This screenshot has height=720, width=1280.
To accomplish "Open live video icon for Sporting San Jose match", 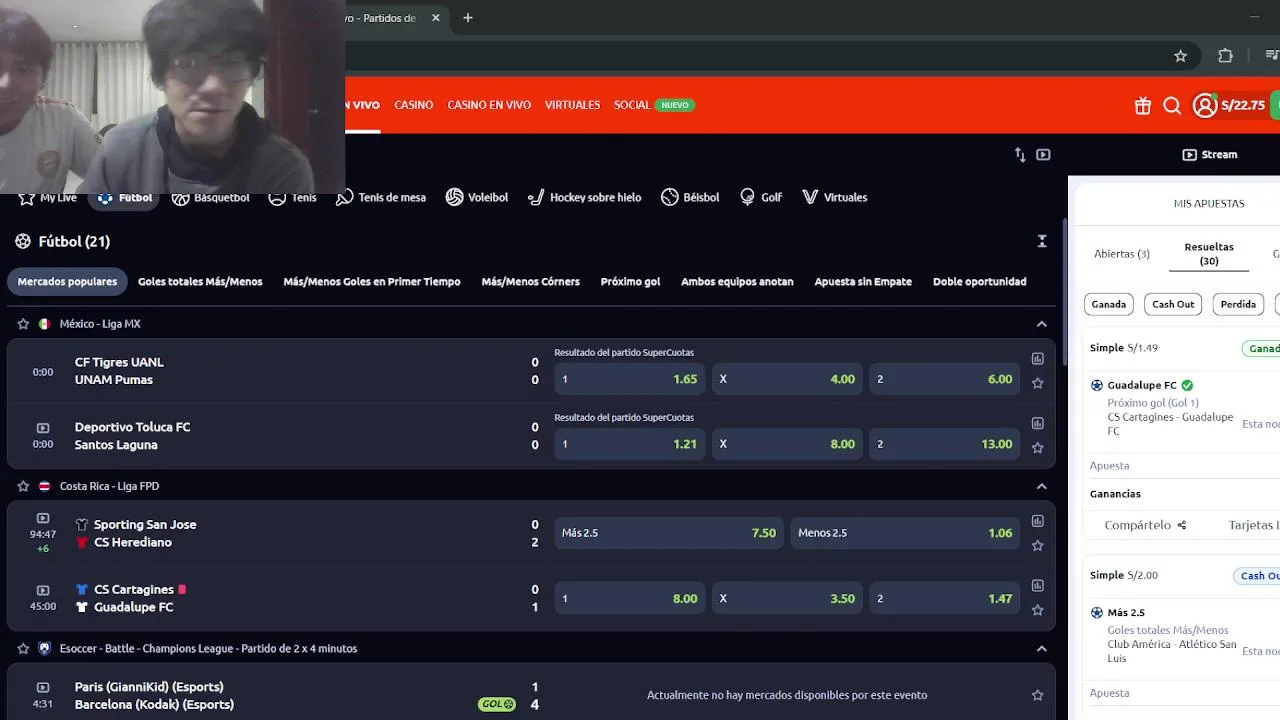I will point(43,518).
